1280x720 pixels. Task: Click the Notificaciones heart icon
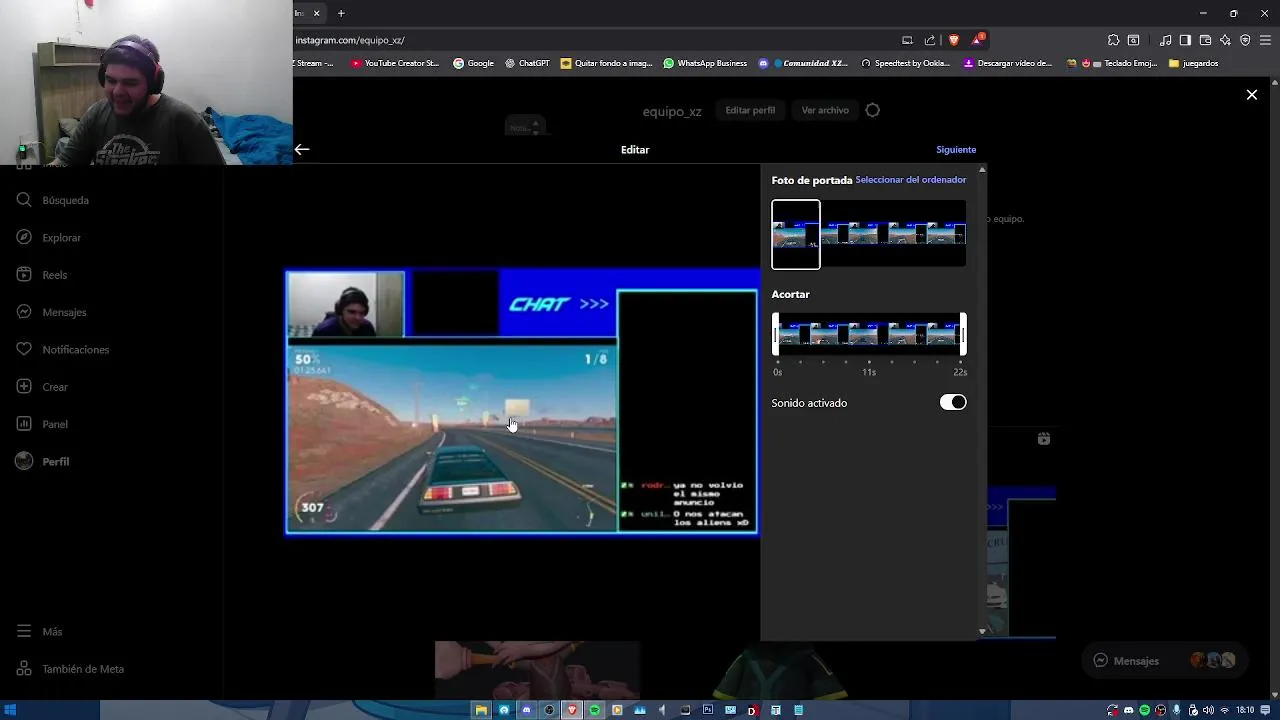point(25,349)
